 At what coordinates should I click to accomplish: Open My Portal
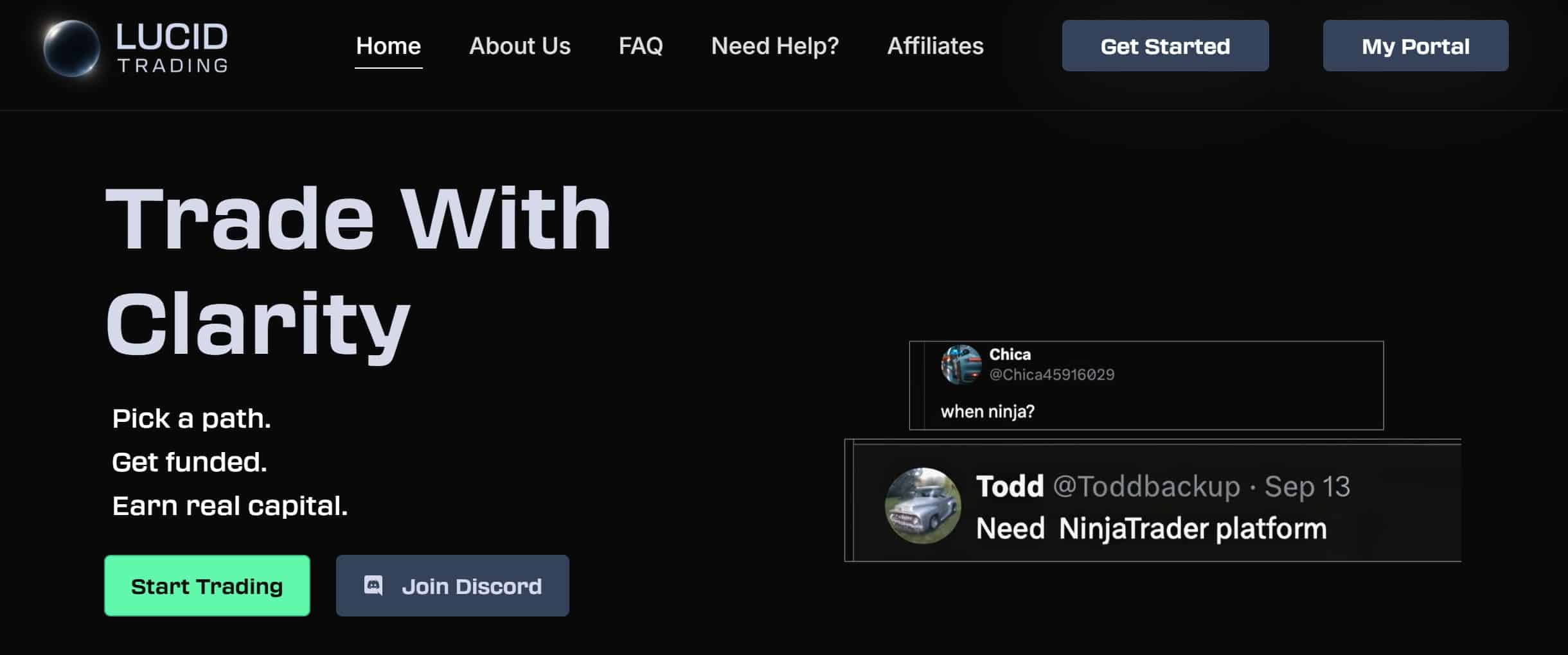(x=1415, y=46)
